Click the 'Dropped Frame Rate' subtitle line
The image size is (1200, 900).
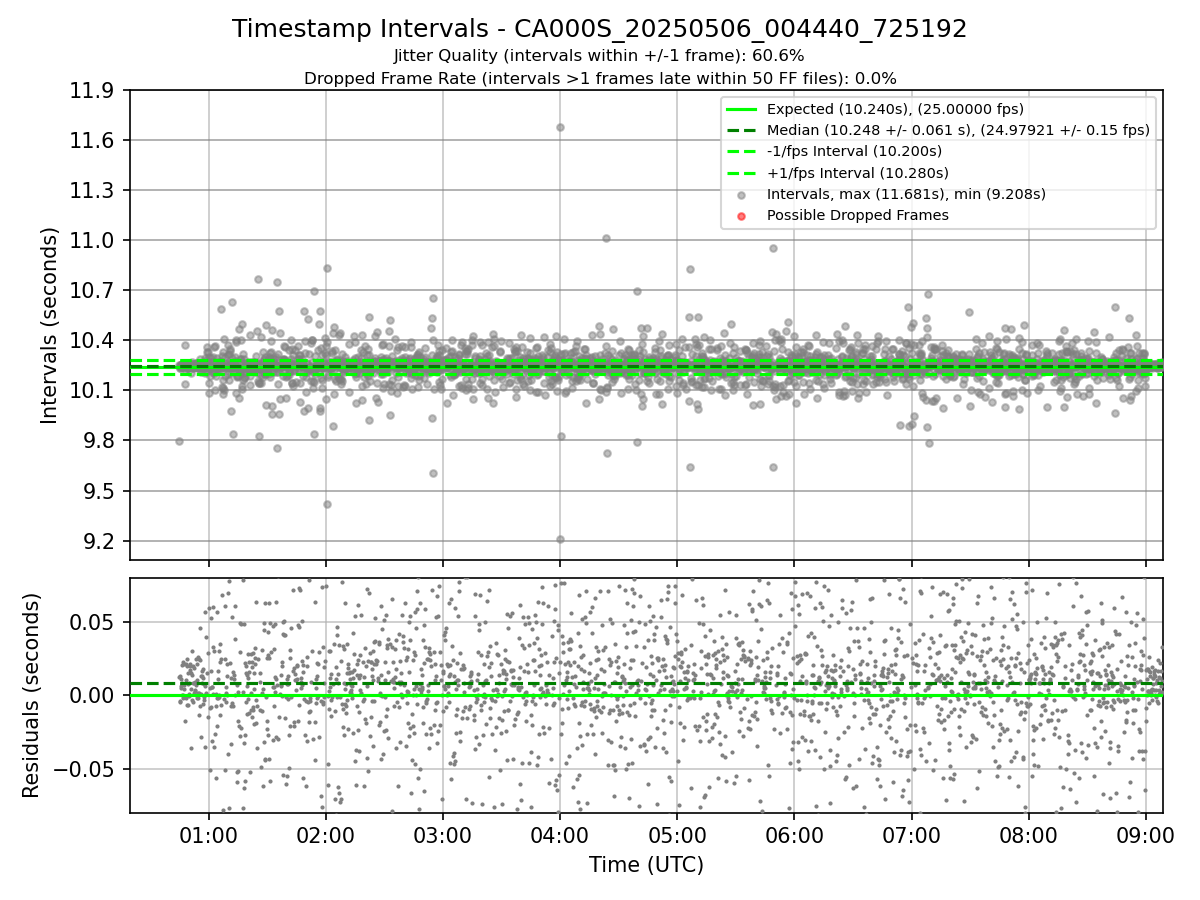600,78
